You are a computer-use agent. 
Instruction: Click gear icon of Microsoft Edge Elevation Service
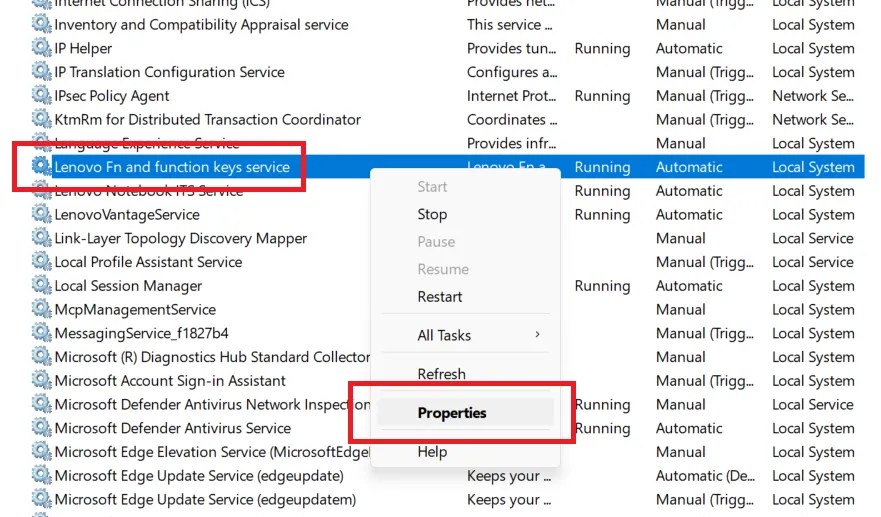(42, 452)
